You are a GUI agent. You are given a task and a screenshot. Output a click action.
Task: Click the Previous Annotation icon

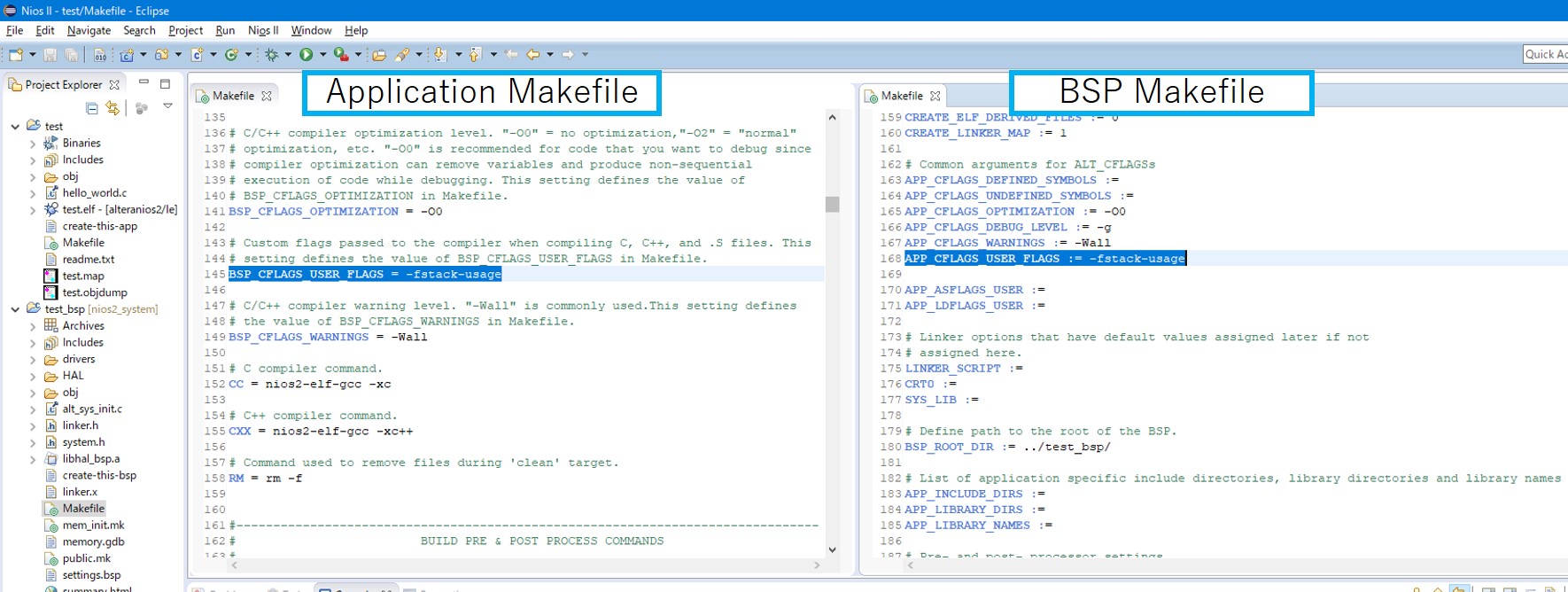(475, 55)
